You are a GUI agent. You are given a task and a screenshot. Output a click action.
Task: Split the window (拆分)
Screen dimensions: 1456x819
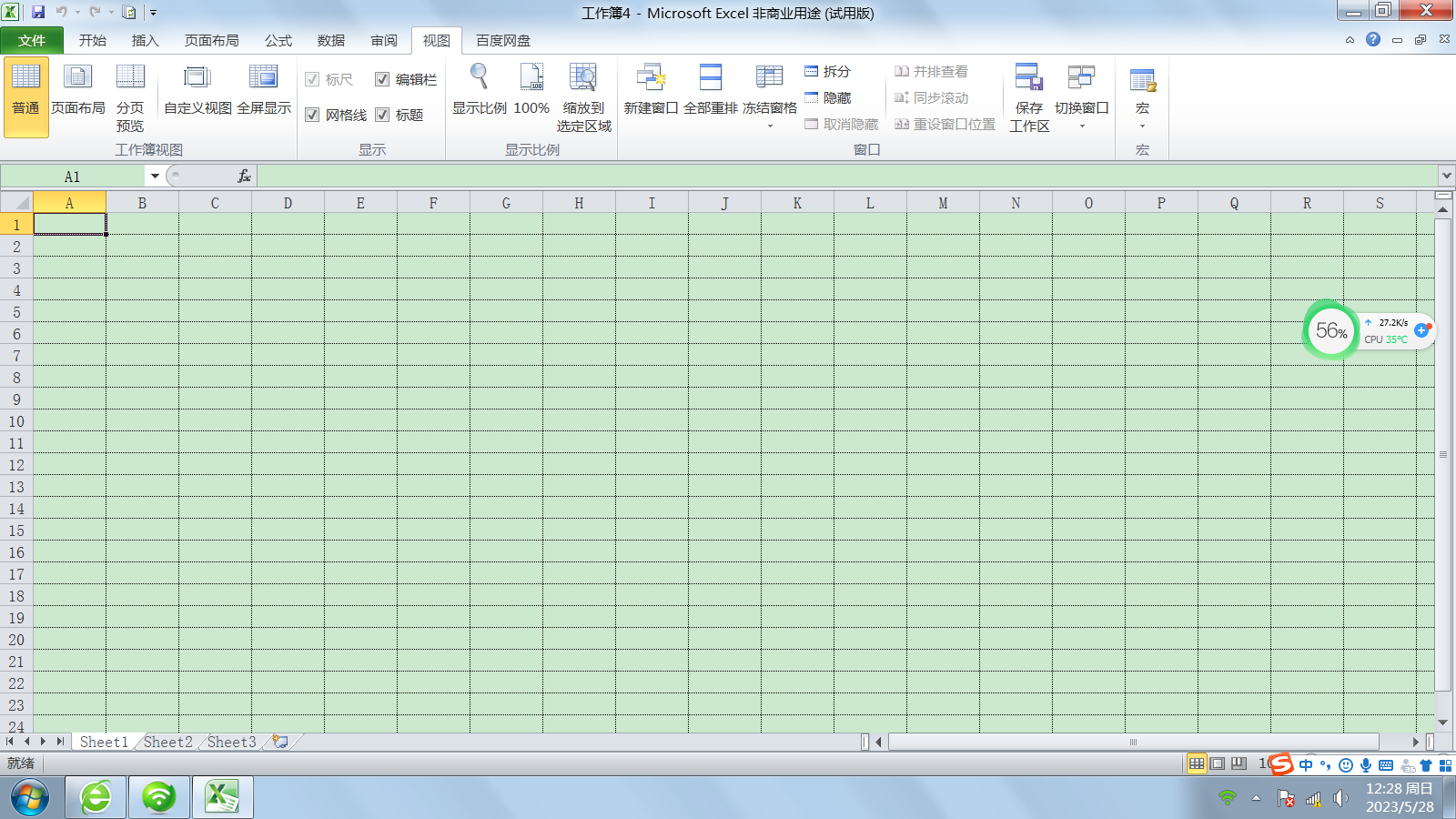point(827,71)
